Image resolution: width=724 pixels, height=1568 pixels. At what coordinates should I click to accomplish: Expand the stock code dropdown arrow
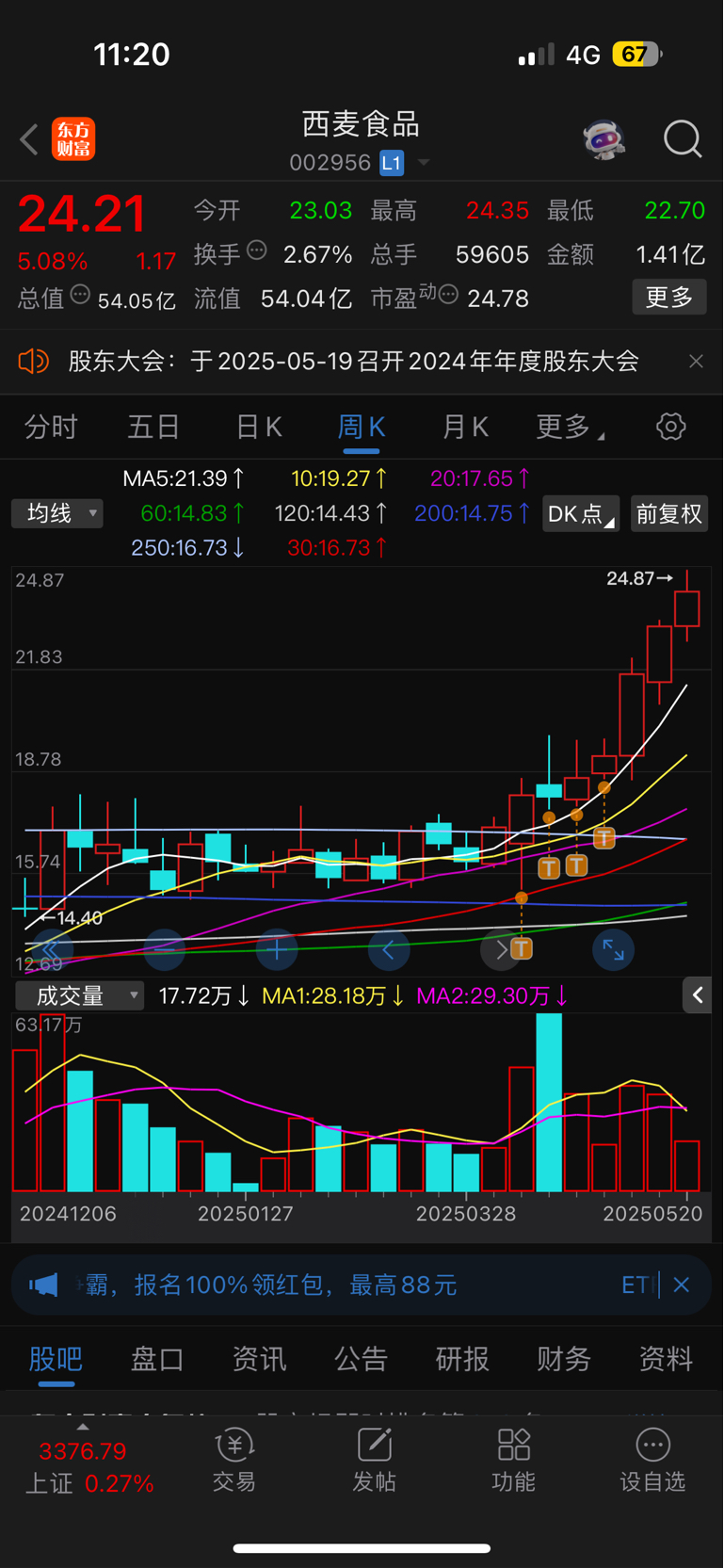coord(424,163)
